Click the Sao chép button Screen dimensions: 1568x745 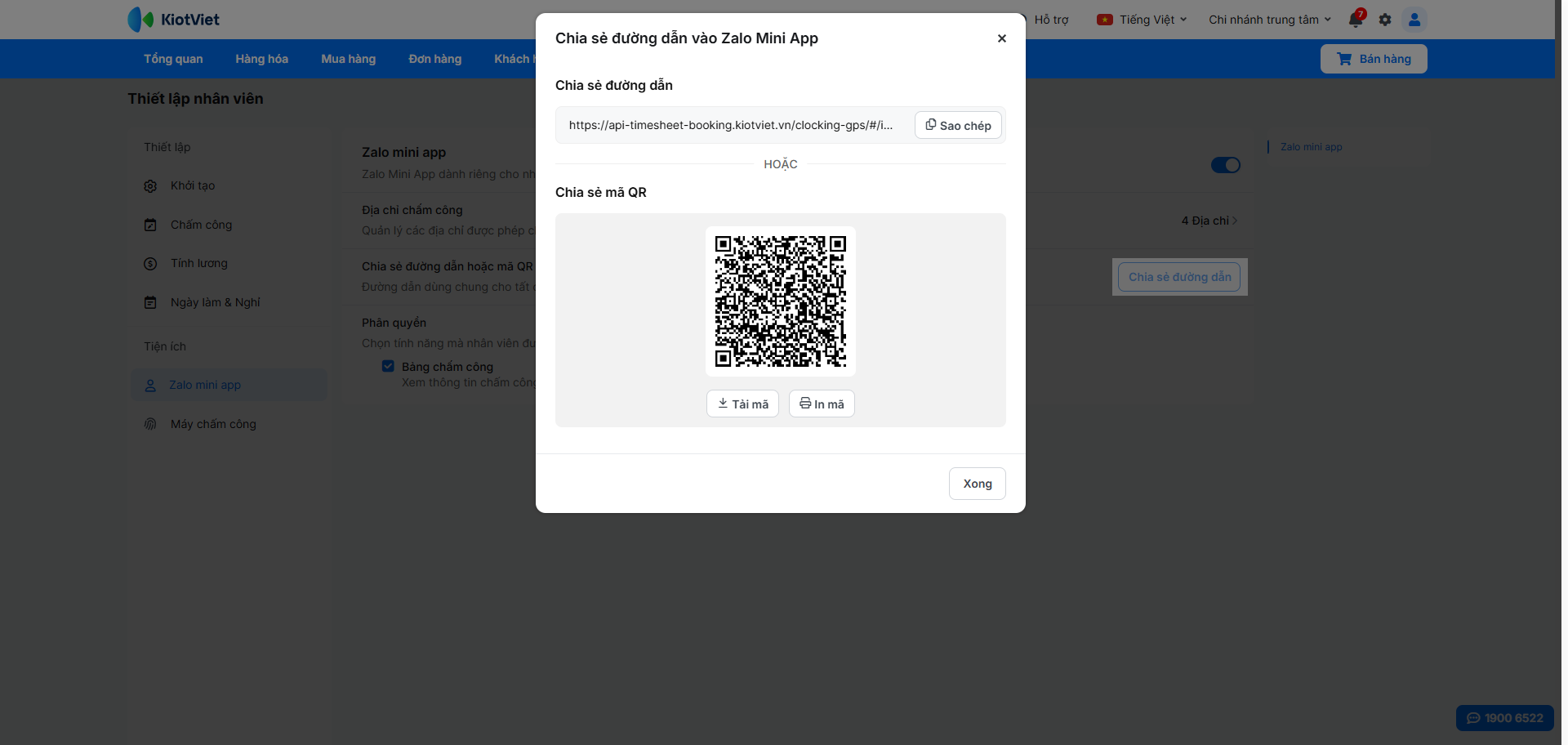pyautogui.click(x=958, y=125)
